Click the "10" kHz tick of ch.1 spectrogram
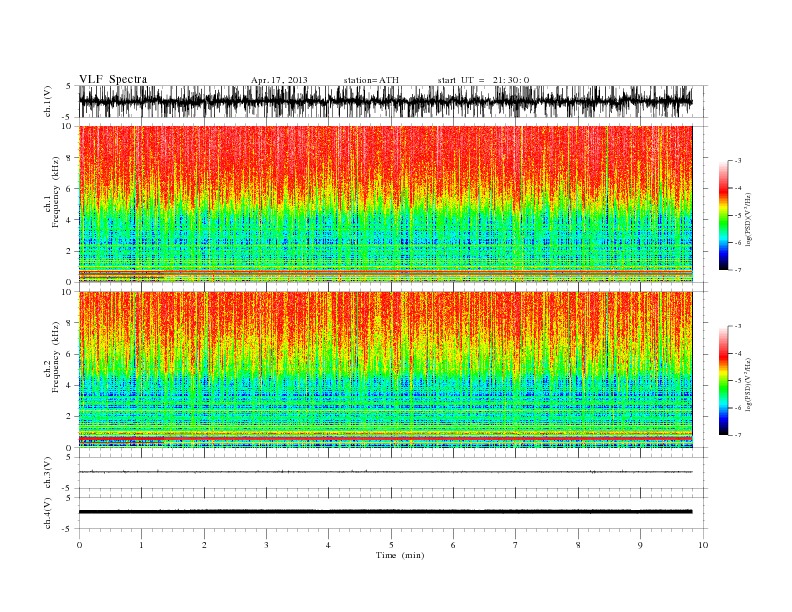792x612 pixels. click(68, 126)
